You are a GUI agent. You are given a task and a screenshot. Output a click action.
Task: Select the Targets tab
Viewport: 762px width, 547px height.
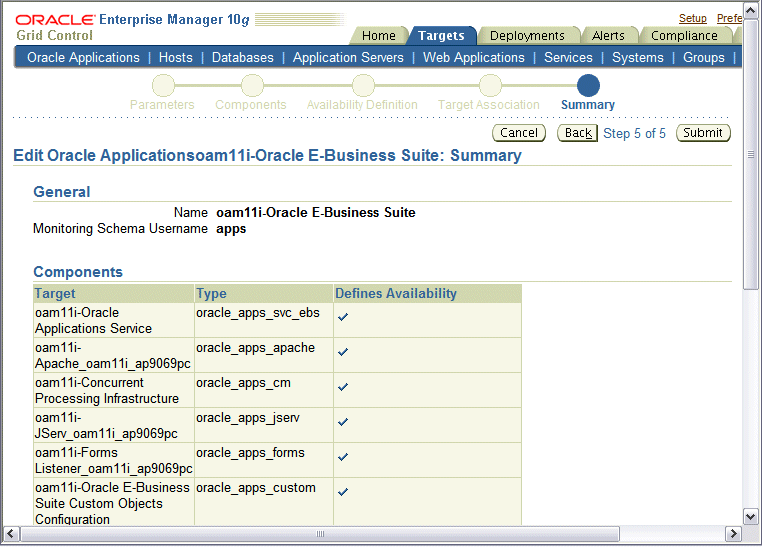[441, 35]
